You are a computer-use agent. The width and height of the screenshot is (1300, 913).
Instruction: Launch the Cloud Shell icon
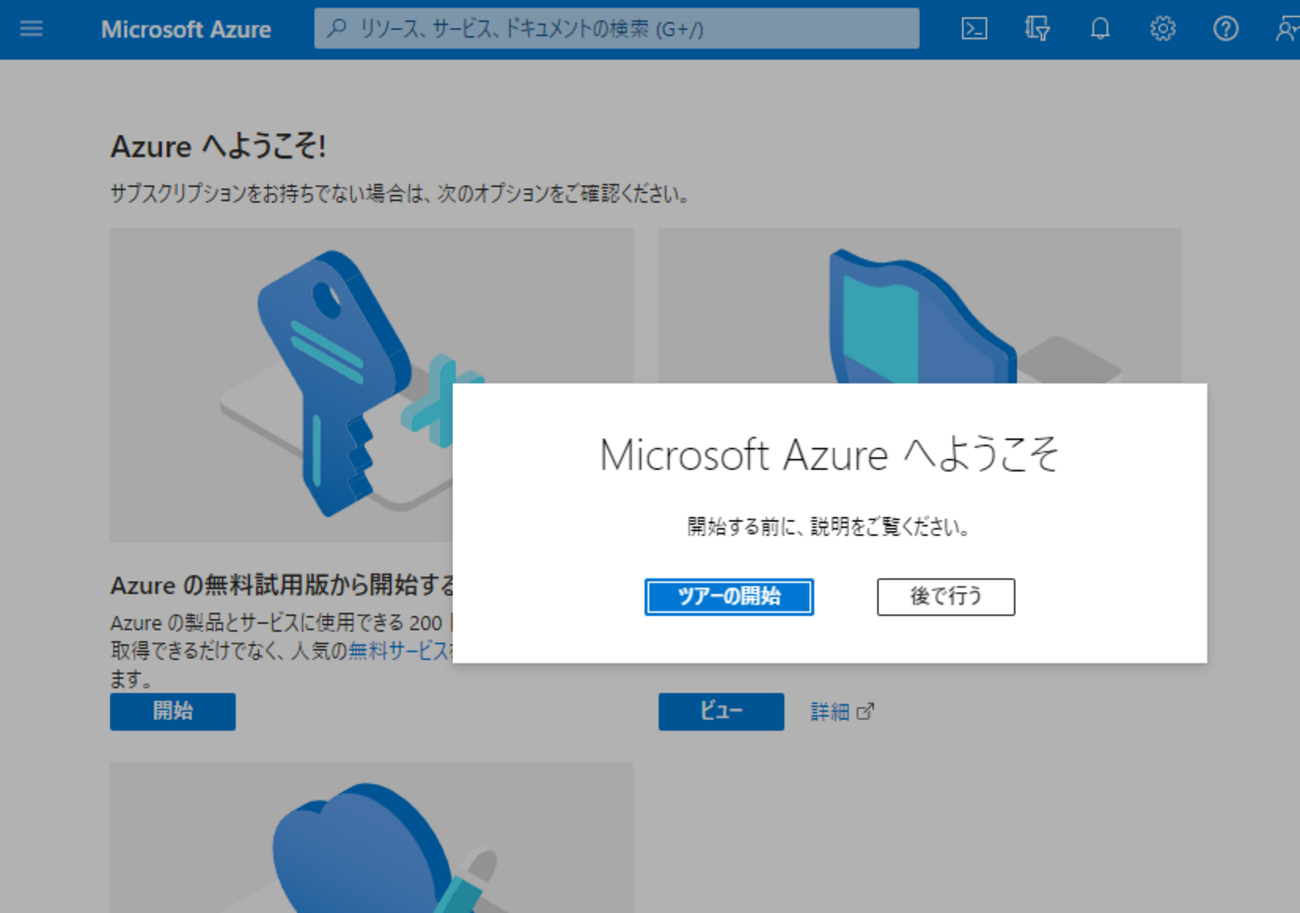coord(974,29)
